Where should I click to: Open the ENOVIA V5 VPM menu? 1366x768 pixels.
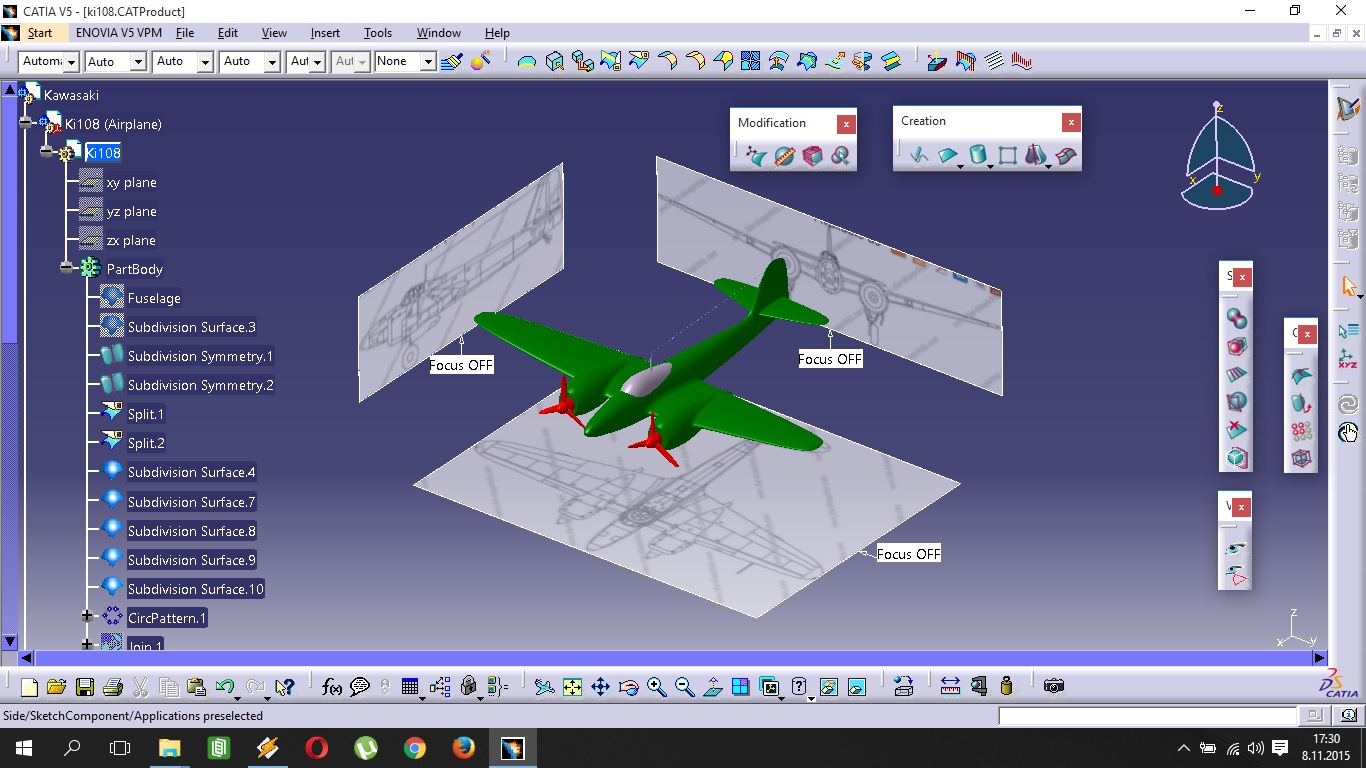coord(119,33)
